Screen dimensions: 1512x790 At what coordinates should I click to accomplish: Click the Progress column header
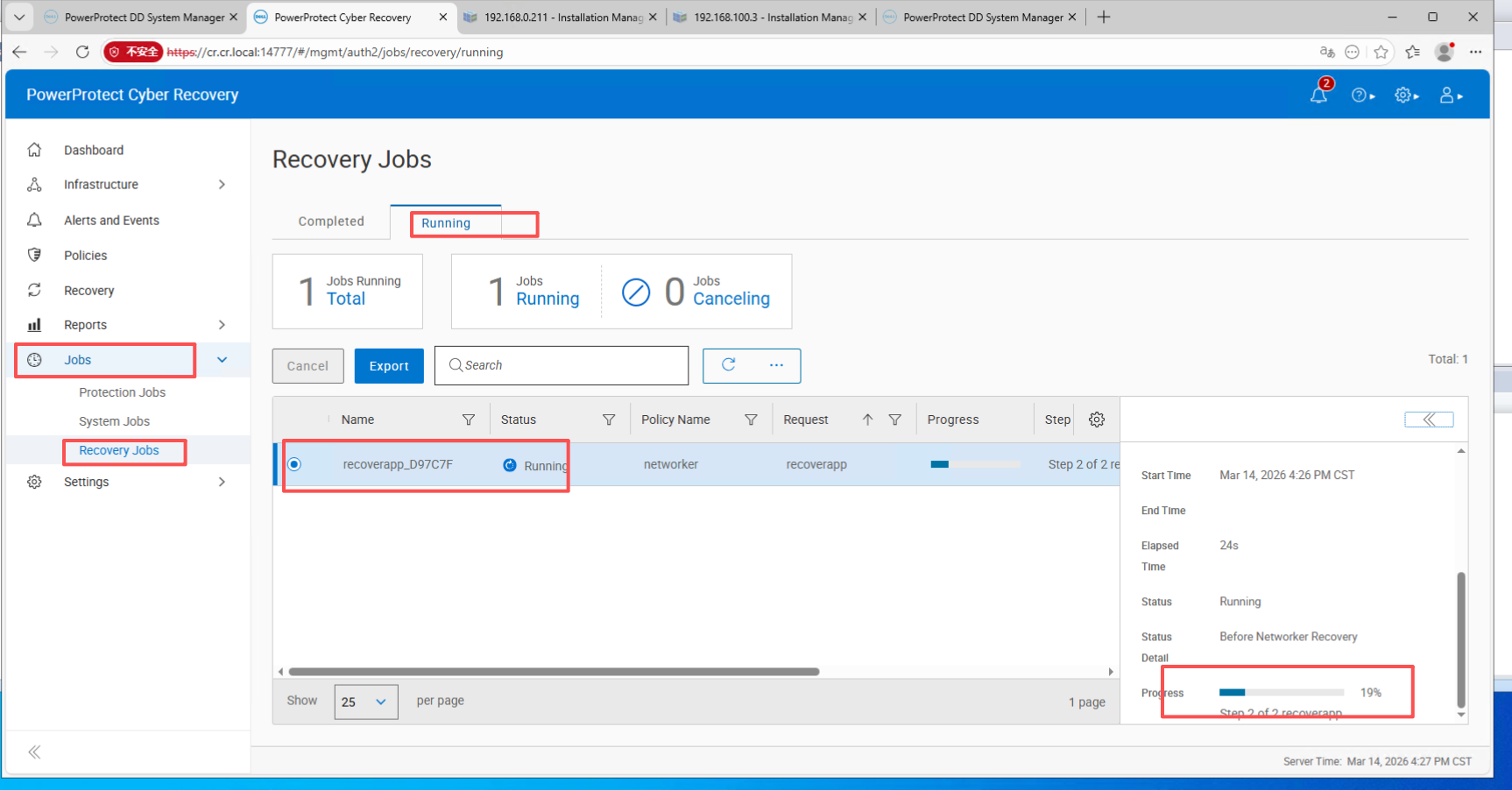(953, 420)
